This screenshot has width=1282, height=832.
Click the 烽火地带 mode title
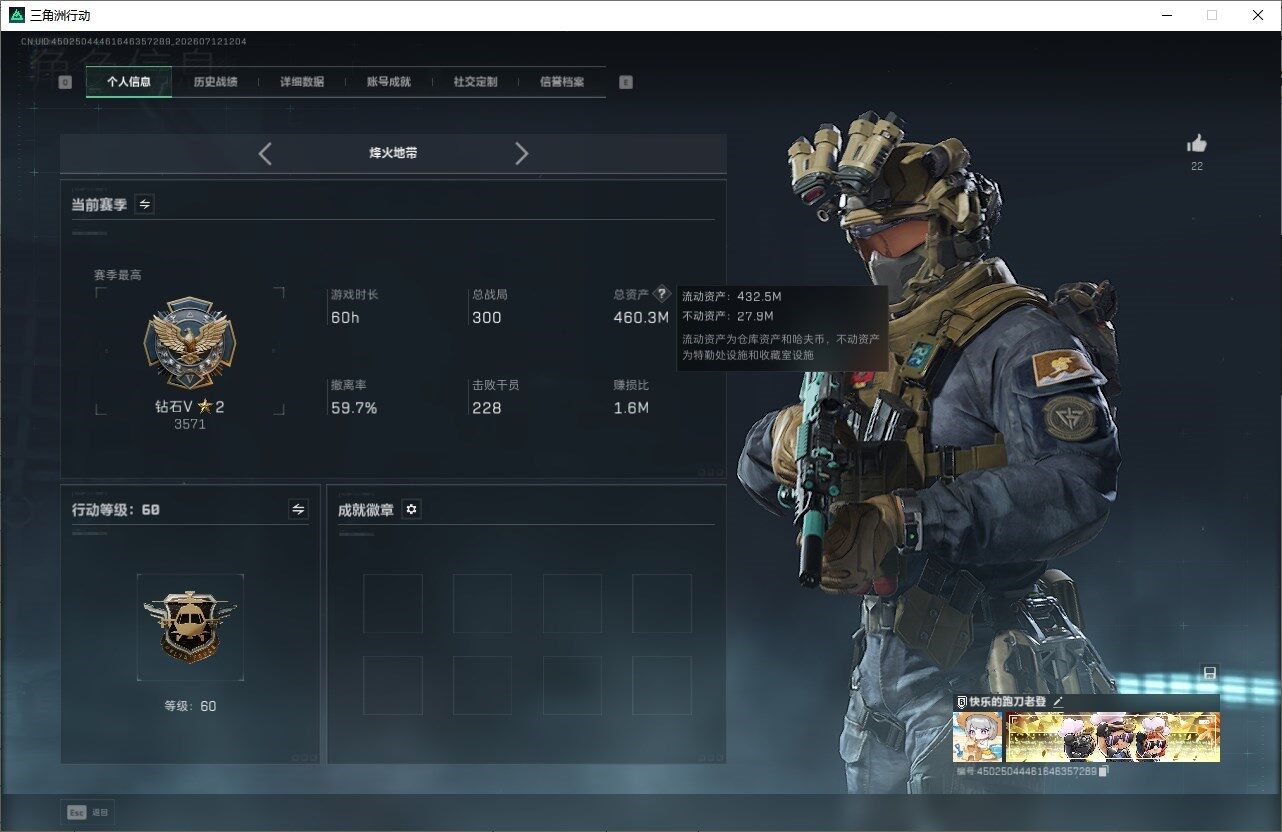pos(393,153)
